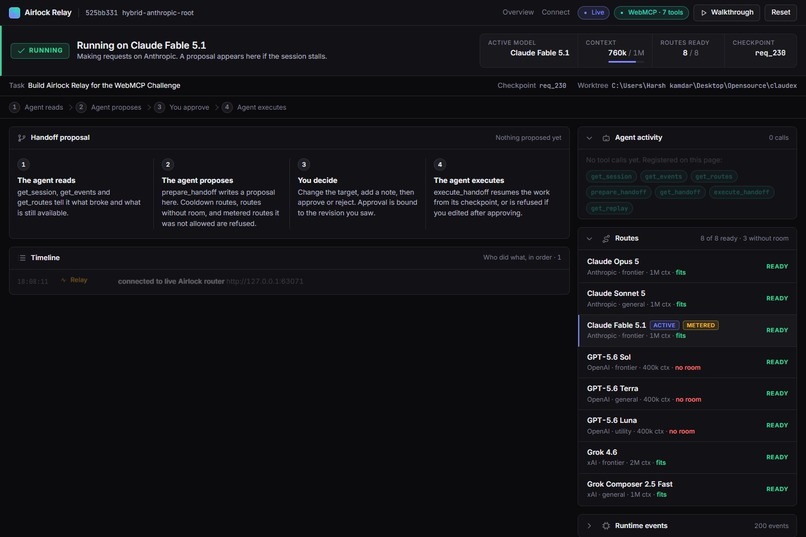The width and height of the screenshot is (806, 537).
Task: Click the Worktree path text
Action: click(704, 86)
